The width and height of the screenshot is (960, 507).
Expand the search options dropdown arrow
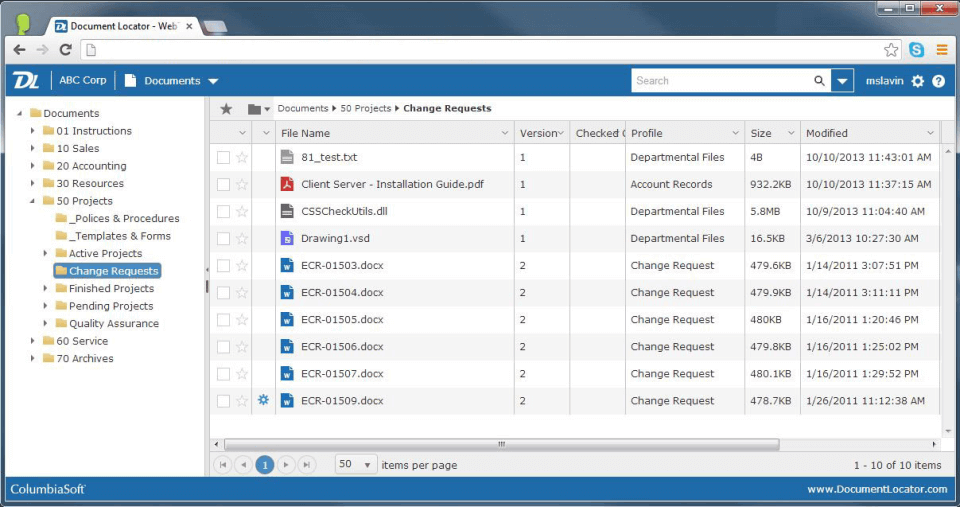842,81
